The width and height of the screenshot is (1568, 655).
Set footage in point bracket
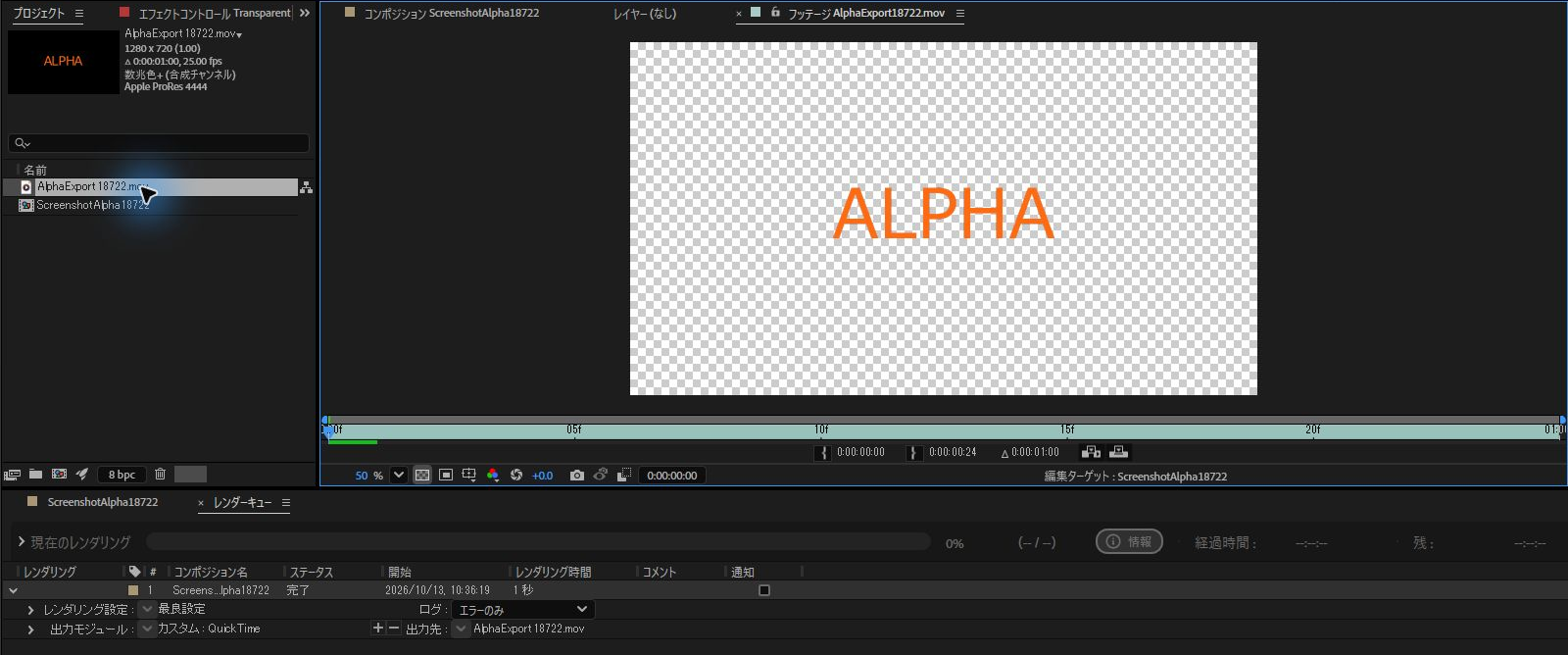click(x=823, y=453)
